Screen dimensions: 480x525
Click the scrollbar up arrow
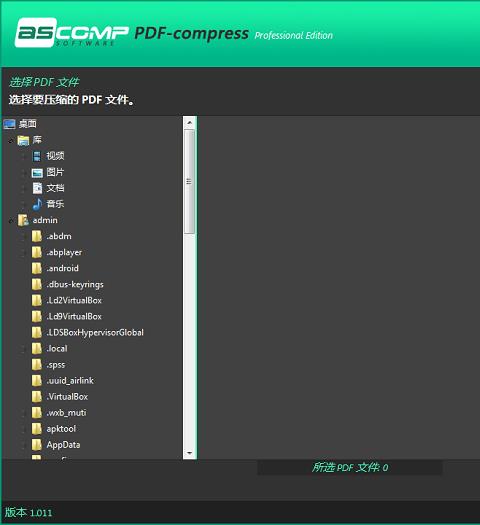tap(190, 123)
